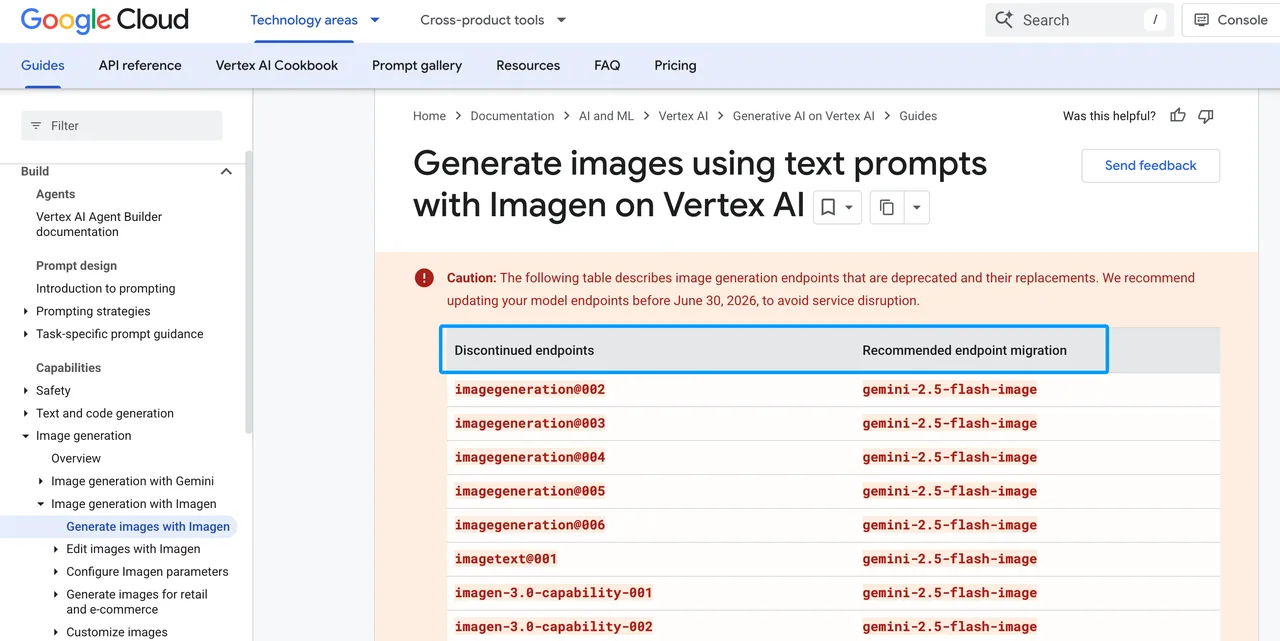The image size is (1280, 641).
Task: Open Vertex AI Agent Builder documentation link
Action: point(99,224)
